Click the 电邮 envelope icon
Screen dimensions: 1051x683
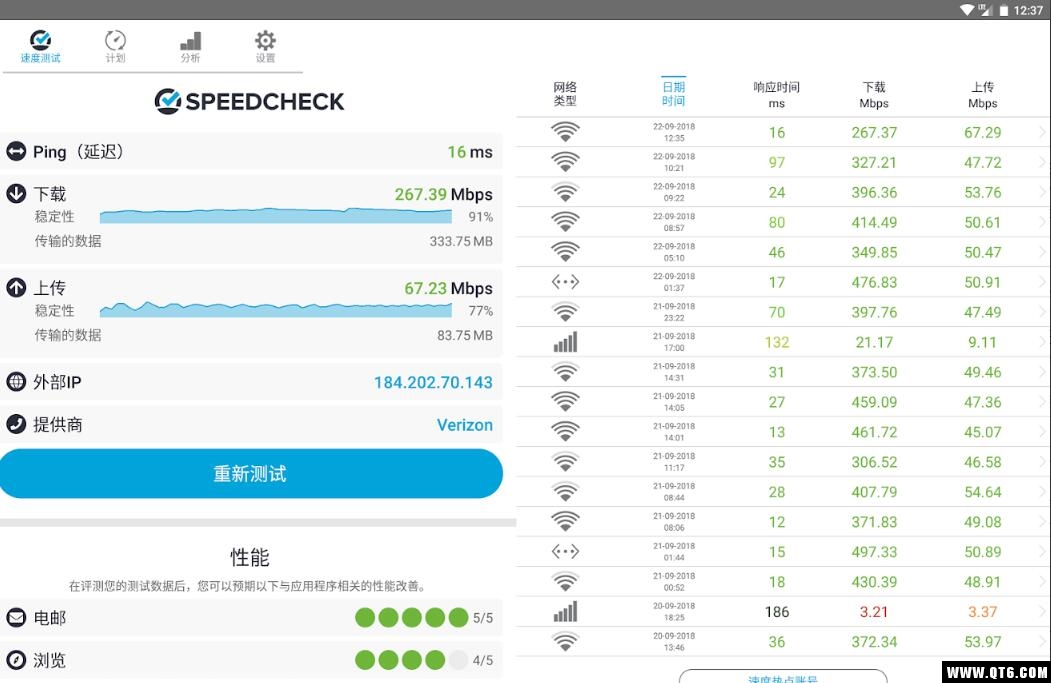point(16,617)
